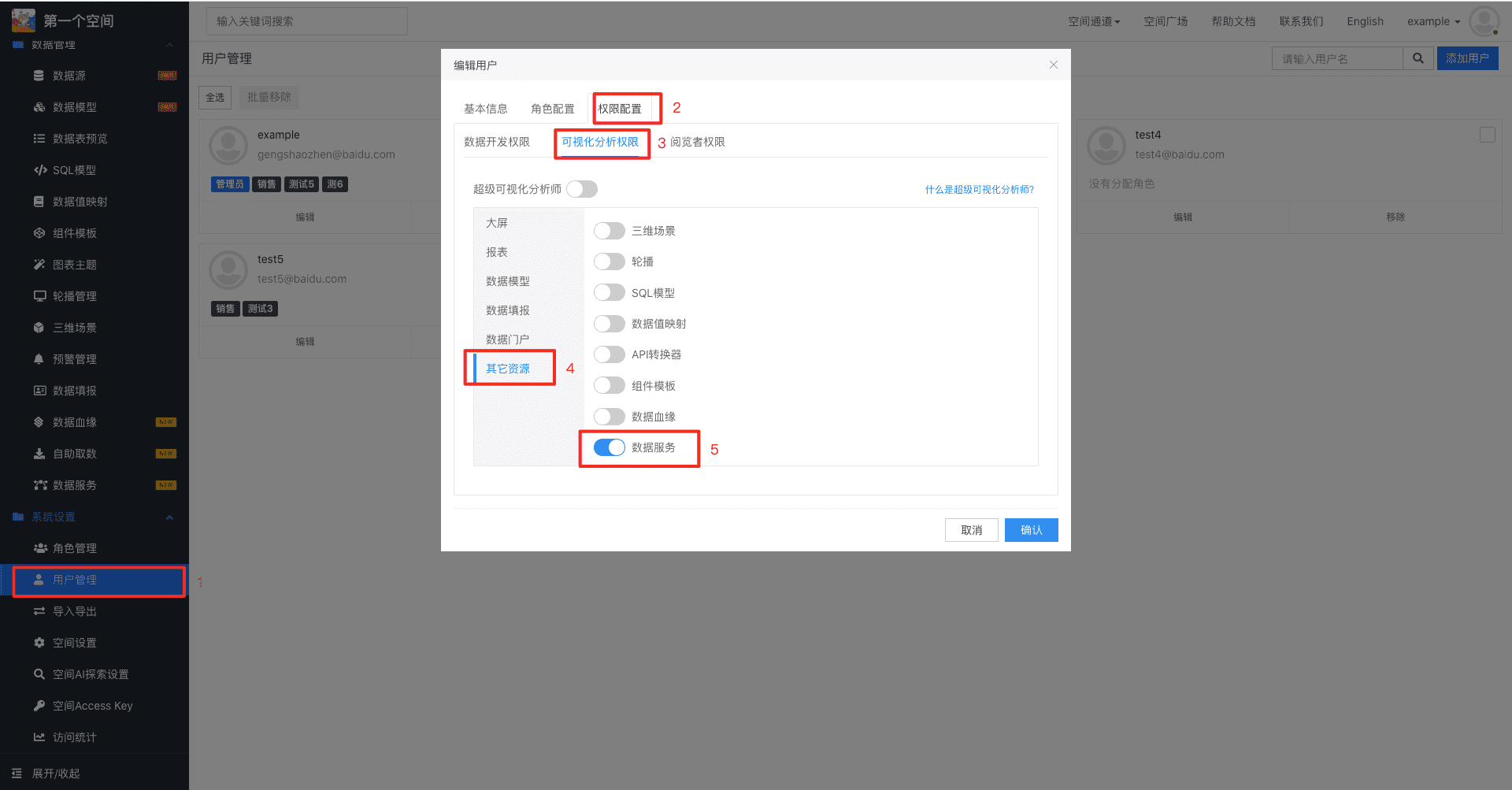1512x790 pixels.
Task: Enable the 轮播 permission switch
Action: click(x=609, y=261)
